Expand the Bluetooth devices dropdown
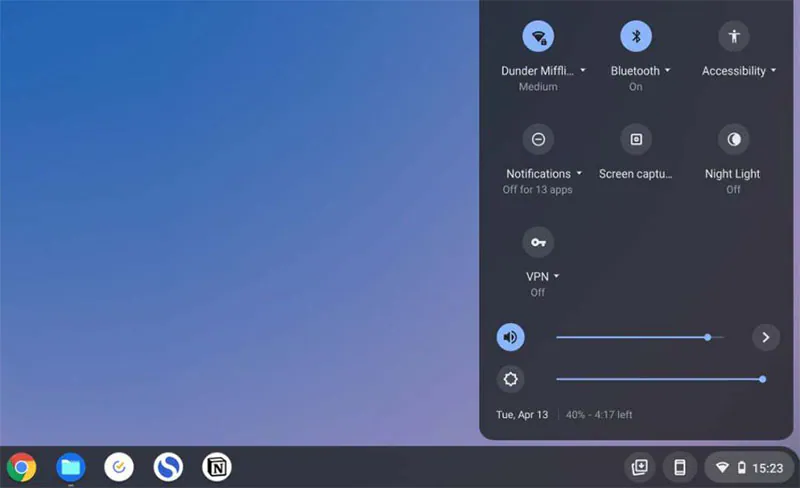Screen dimensions: 800x488 [667, 71]
